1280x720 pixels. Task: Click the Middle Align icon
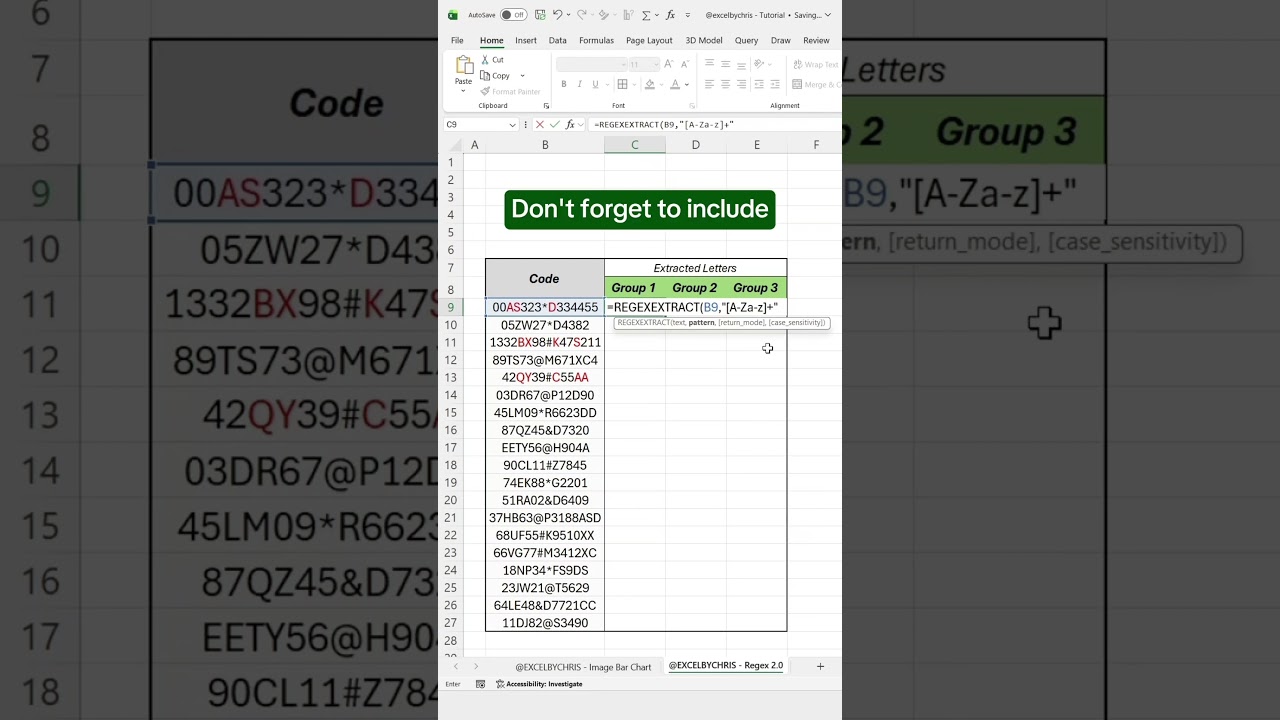725,64
